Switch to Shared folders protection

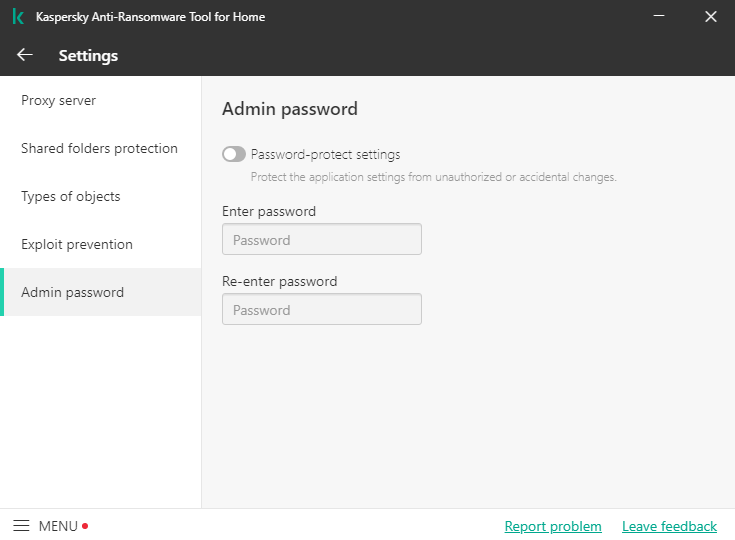tap(99, 148)
